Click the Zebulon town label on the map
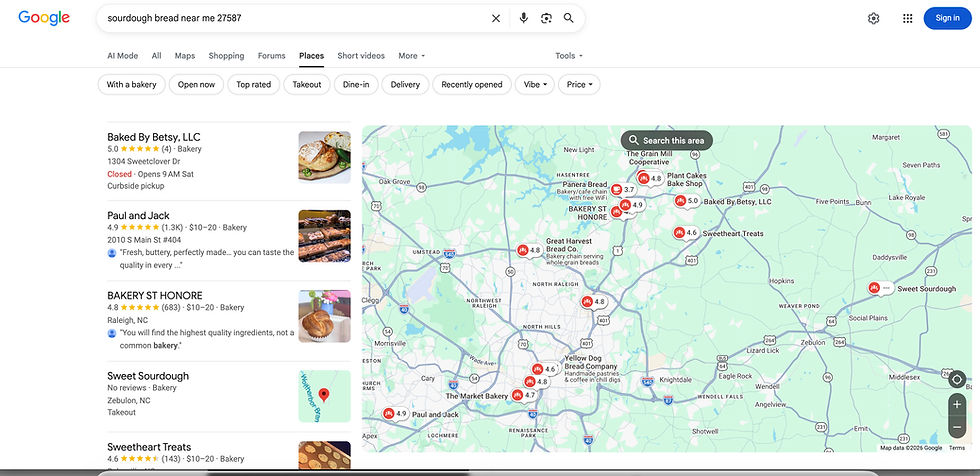The image size is (980, 476). click(813, 342)
